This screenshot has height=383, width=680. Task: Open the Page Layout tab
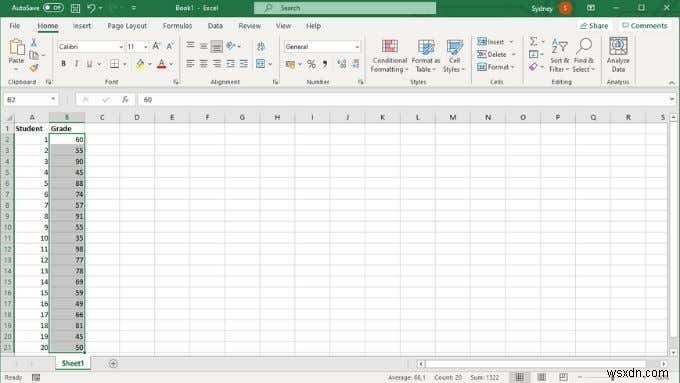tap(127, 26)
